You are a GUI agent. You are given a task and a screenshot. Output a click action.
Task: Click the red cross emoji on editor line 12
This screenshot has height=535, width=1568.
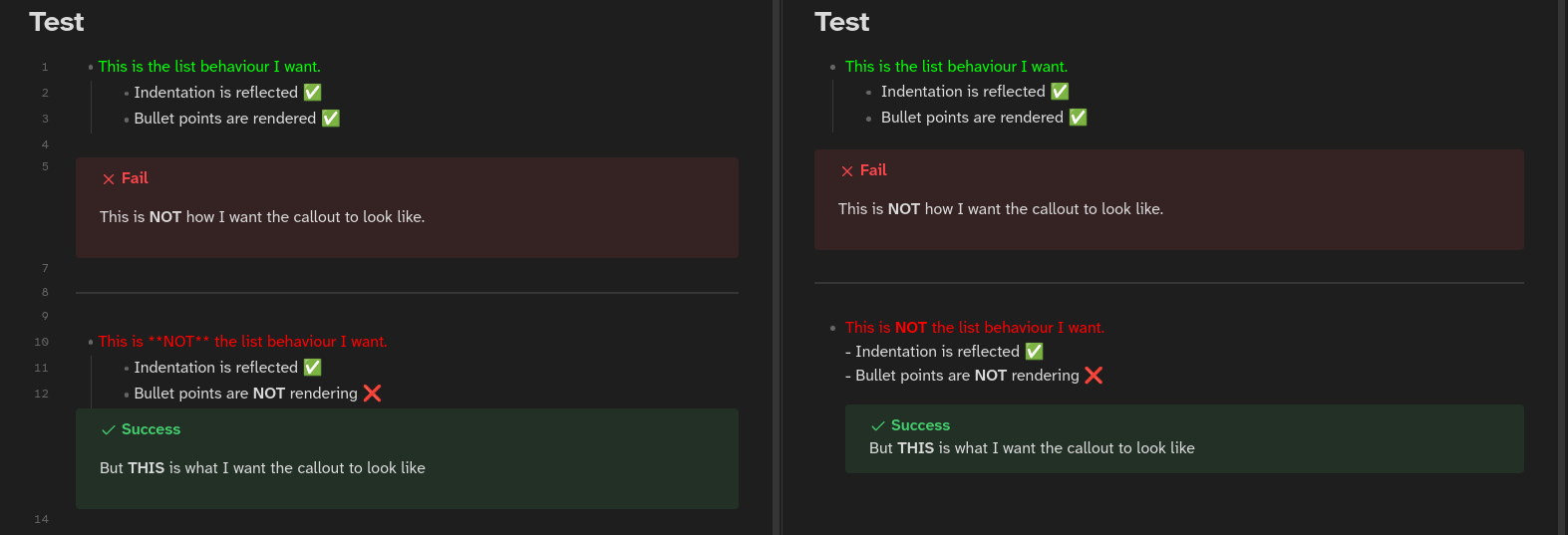click(x=373, y=394)
